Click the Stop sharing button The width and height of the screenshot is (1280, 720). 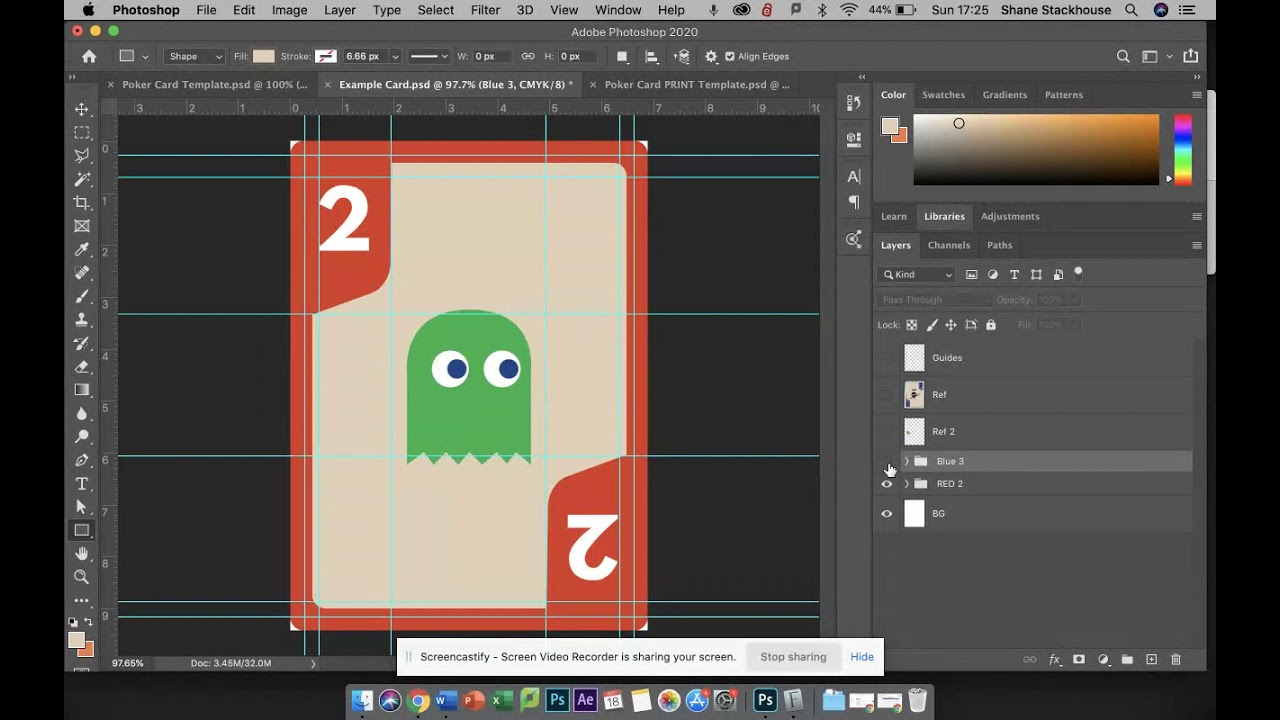point(793,657)
